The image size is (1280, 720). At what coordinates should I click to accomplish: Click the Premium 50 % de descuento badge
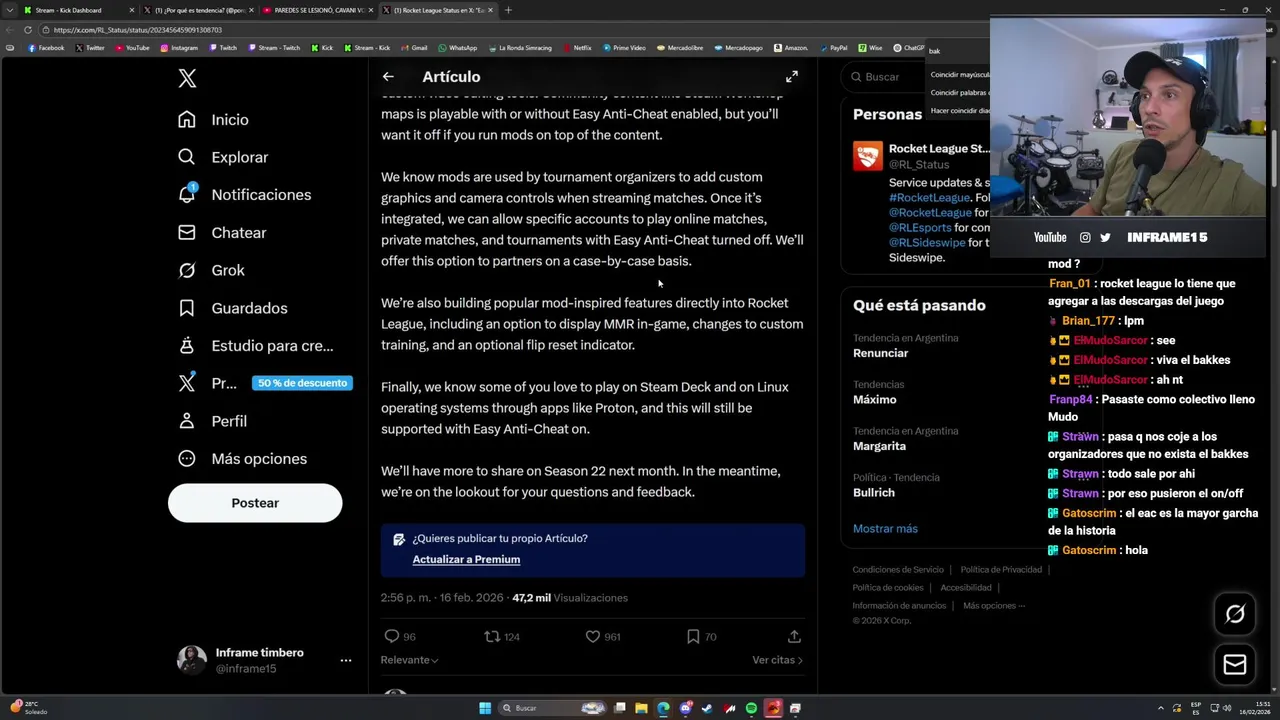coord(302,383)
